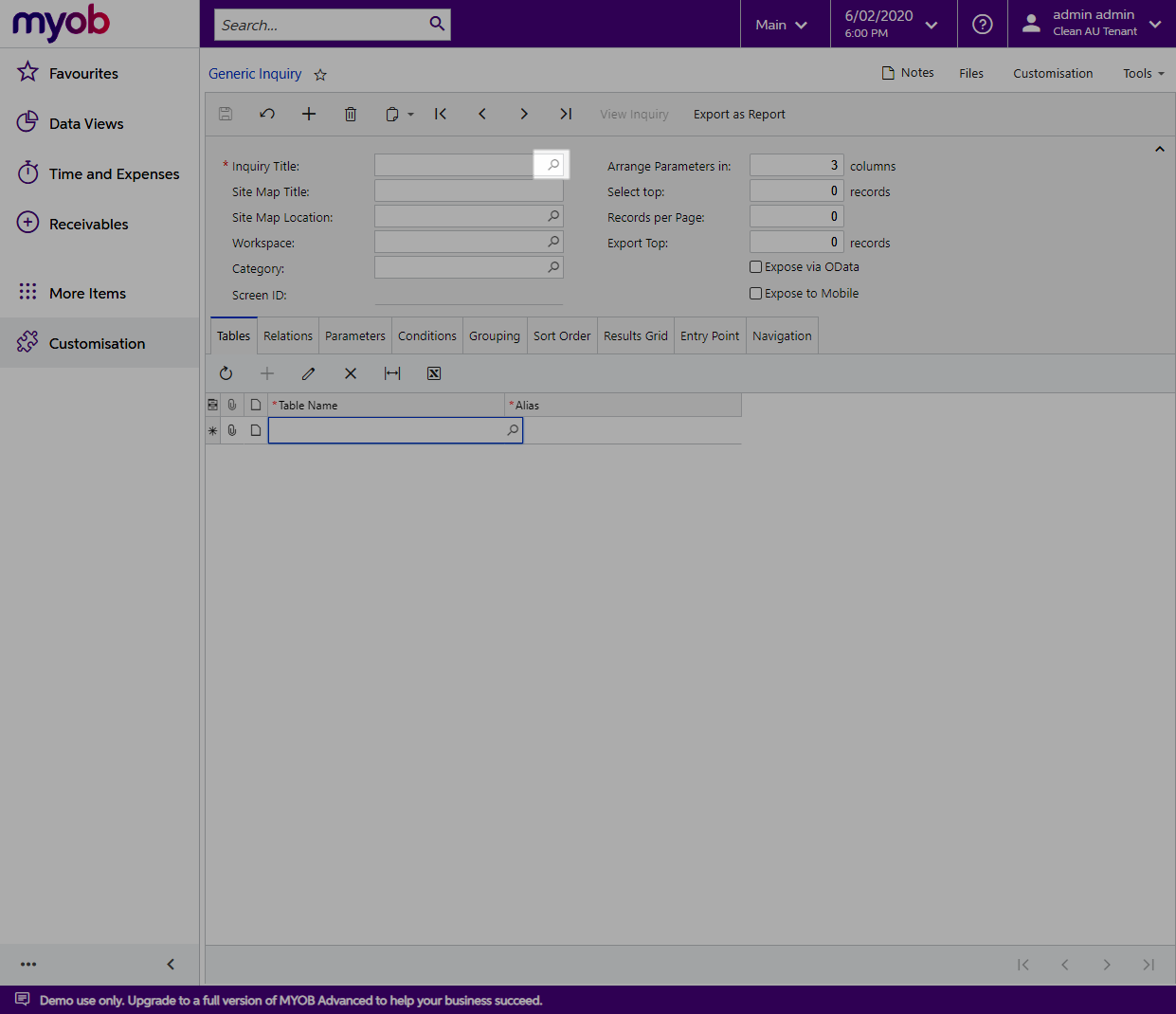1176x1014 pixels.
Task: Click the fit-to-screen columns icon
Action: [392, 373]
